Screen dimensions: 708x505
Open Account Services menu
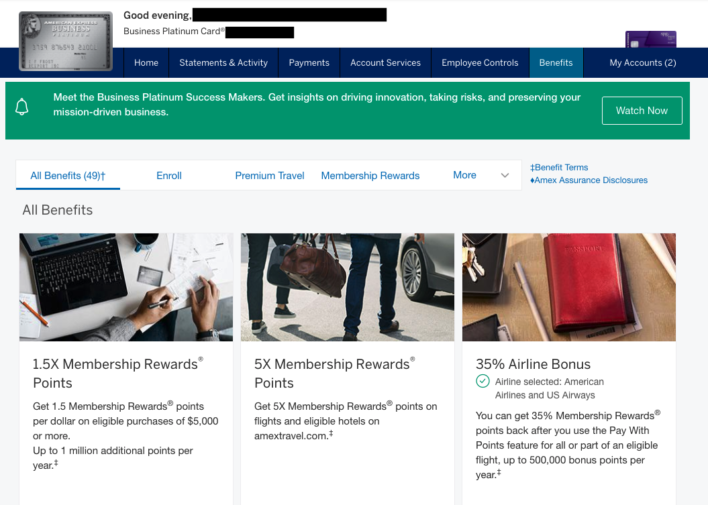385,63
